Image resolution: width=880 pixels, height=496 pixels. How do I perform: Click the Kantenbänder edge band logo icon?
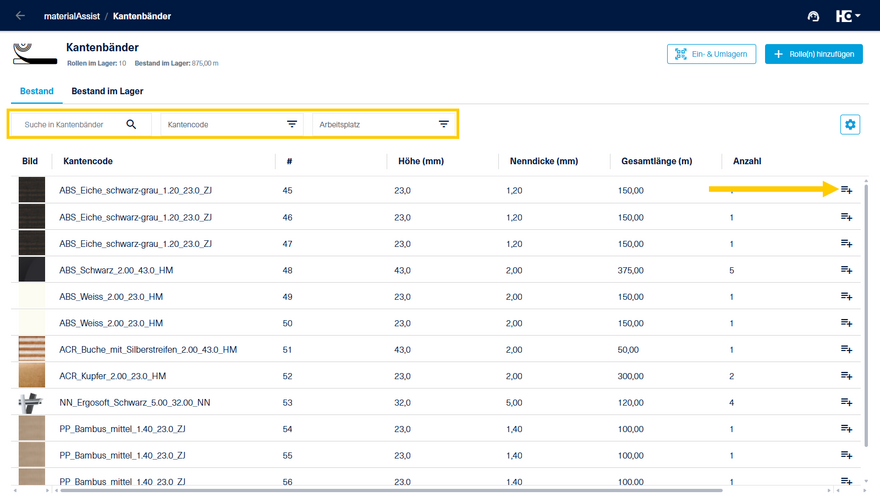[35, 54]
